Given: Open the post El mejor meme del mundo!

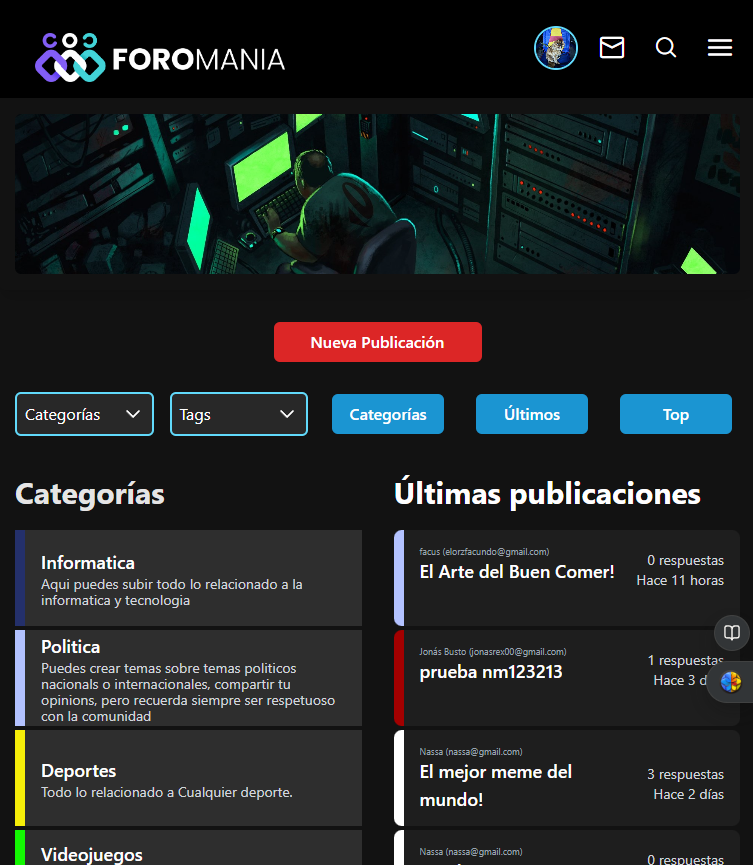Looking at the screenshot, I should (495, 786).
